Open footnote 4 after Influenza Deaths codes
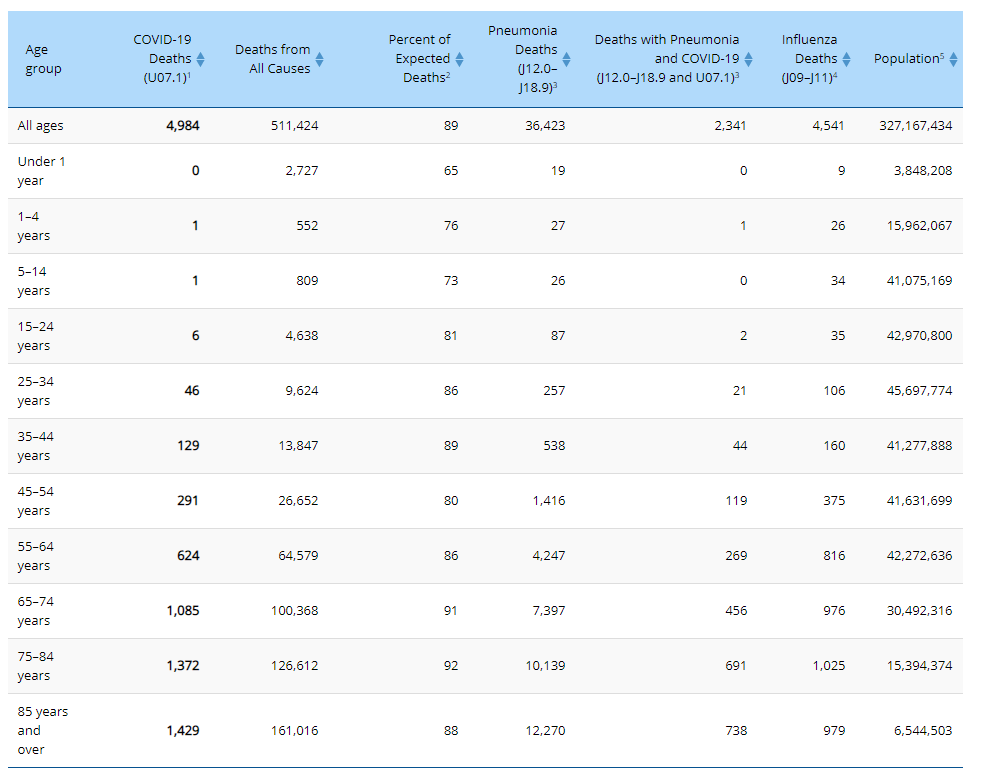992x775 pixels. point(836,76)
